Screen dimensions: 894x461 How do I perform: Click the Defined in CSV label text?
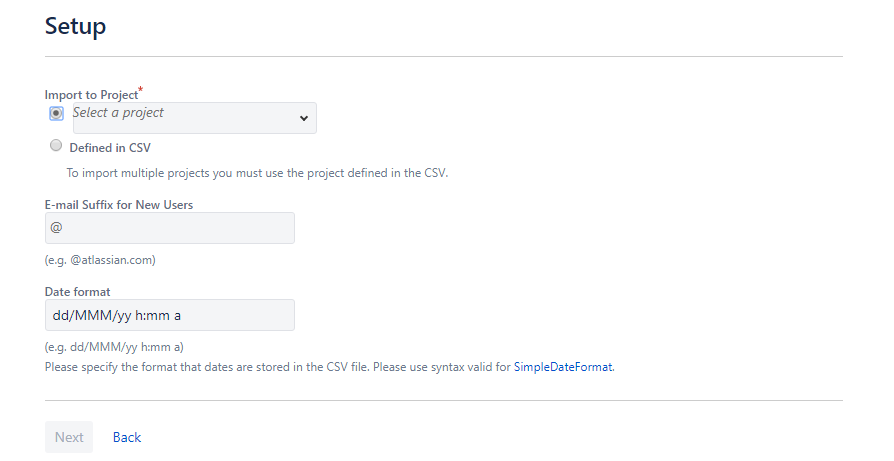(x=110, y=148)
